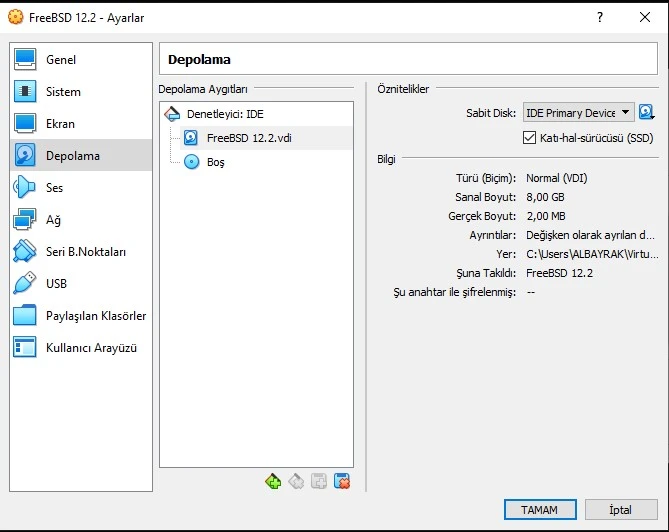
Task: Click the İptal button
Action: [x=621, y=510]
